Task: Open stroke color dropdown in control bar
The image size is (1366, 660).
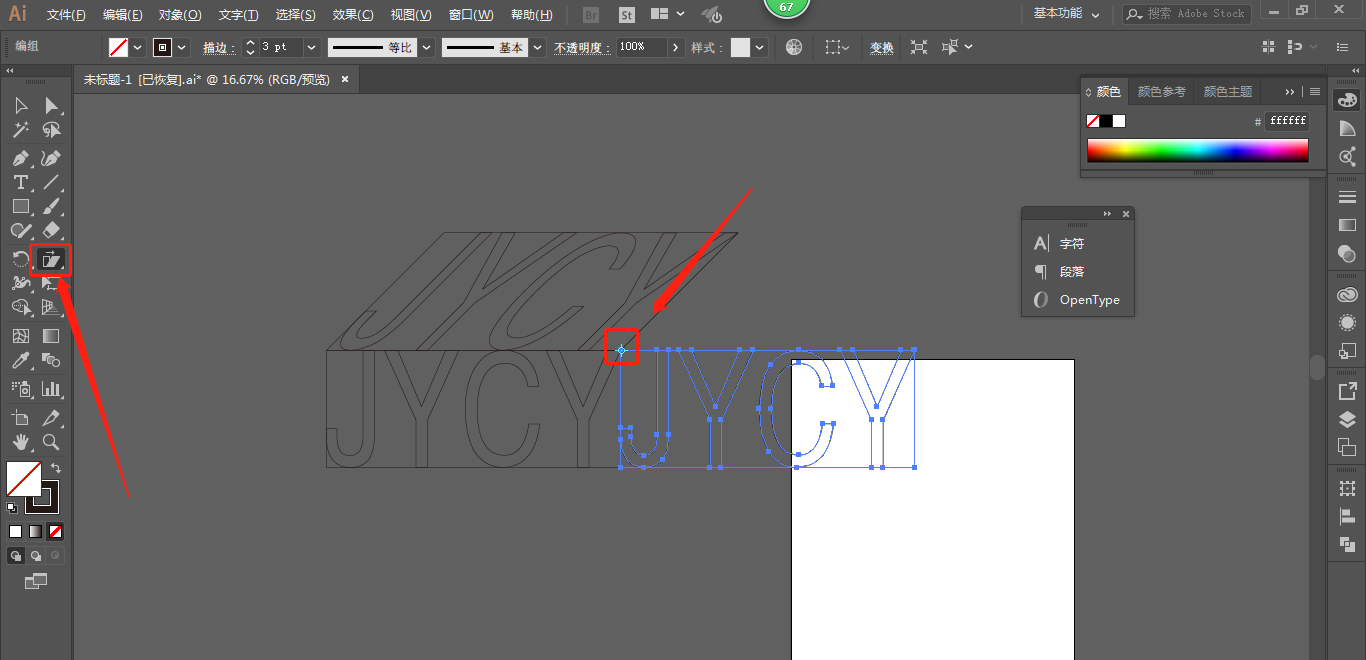Action: click(182, 47)
